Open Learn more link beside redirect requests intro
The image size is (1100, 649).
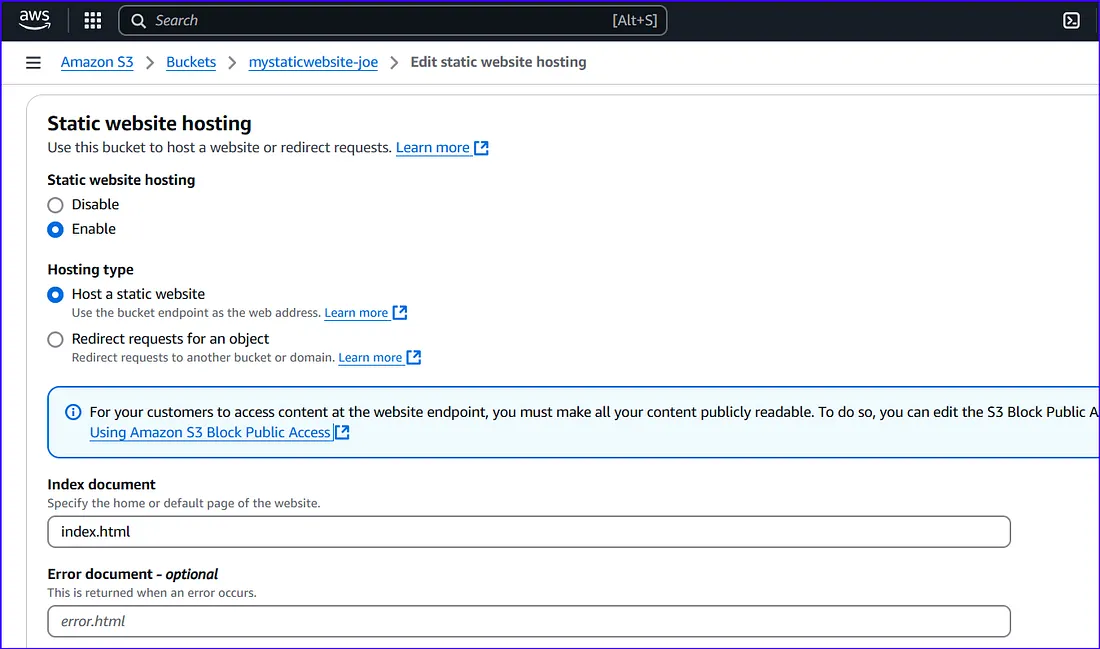coord(442,147)
